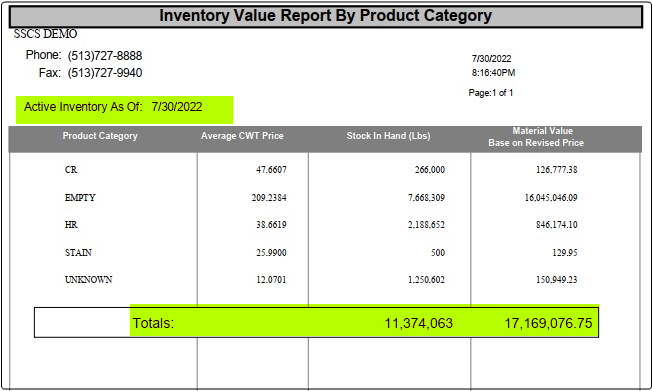The width and height of the screenshot is (652, 391).
Task: Click the Material Value column header
Action: click(536, 137)
